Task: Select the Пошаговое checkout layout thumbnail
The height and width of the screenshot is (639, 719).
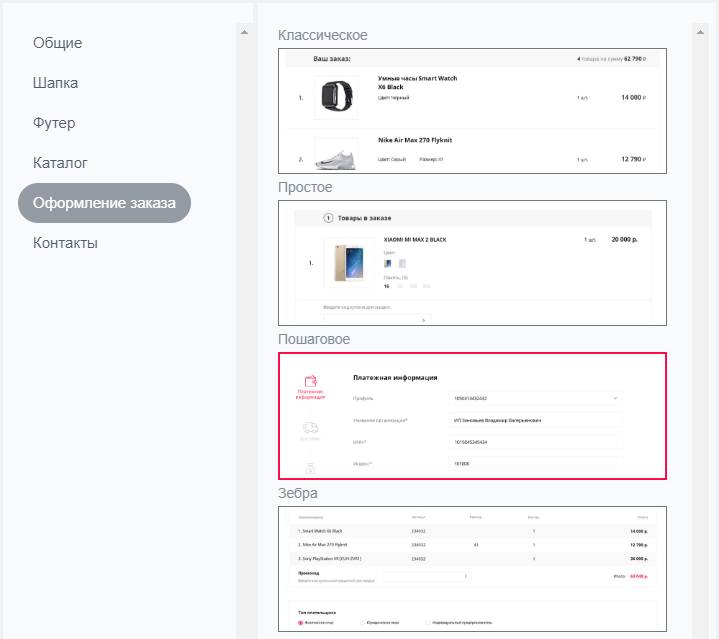Action: [x=472, y=416]
